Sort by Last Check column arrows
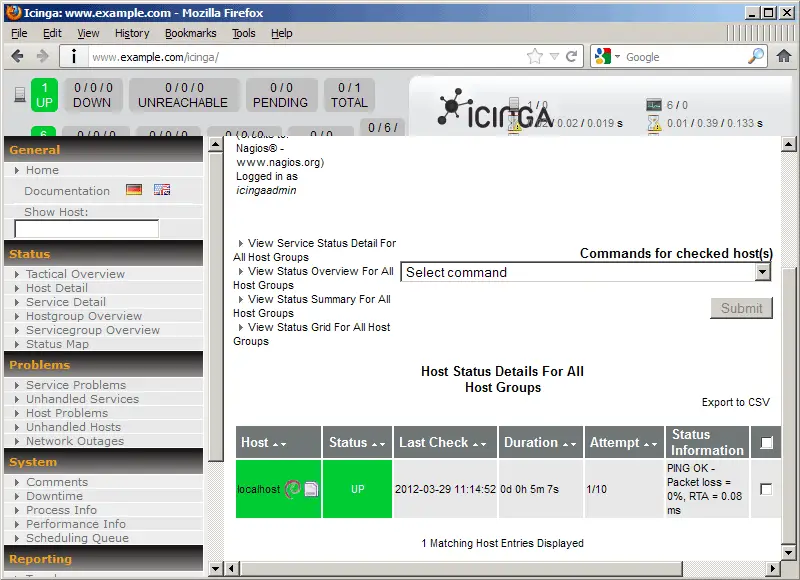Viewport: 800px width, 580px height. tap(479, 444)
